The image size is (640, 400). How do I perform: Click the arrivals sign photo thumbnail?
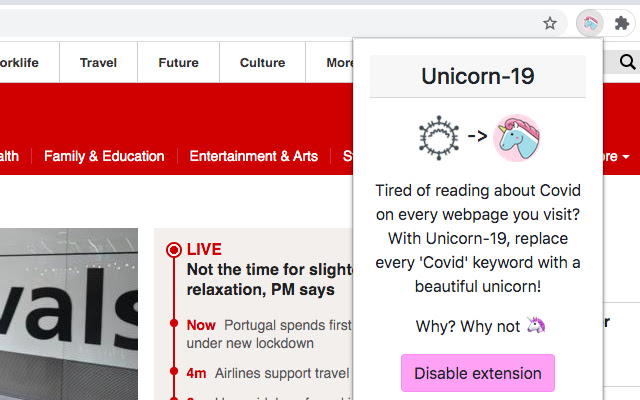click(x=69, y=314)
